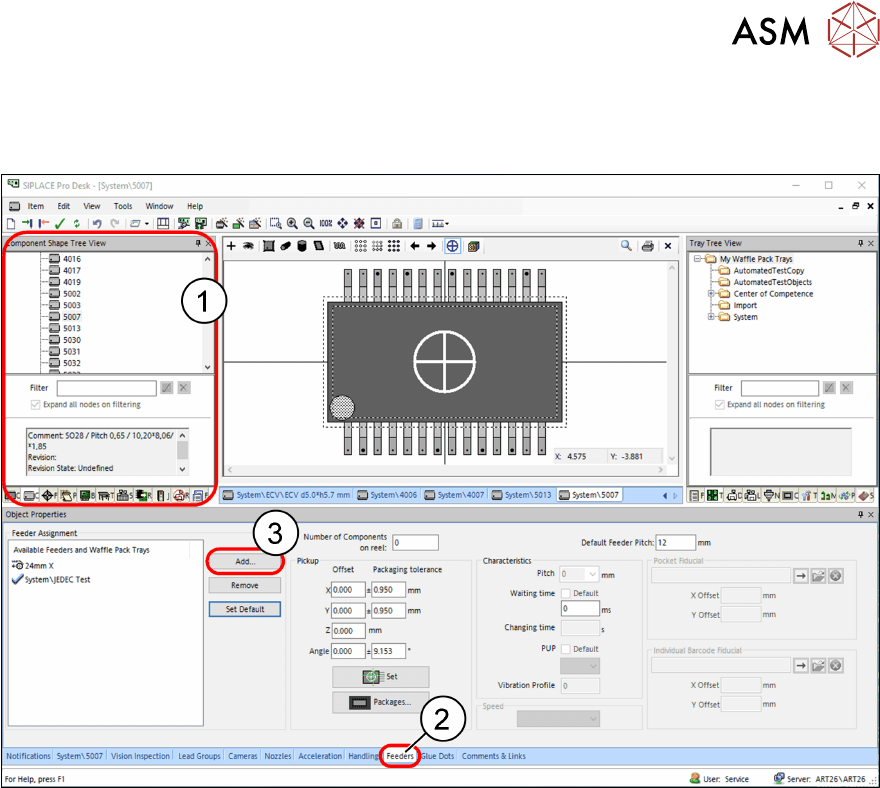880x788 pixels.
Task: Enable the PUP Default checkbox
Action: pyautogui.click(x=566, y=649)
